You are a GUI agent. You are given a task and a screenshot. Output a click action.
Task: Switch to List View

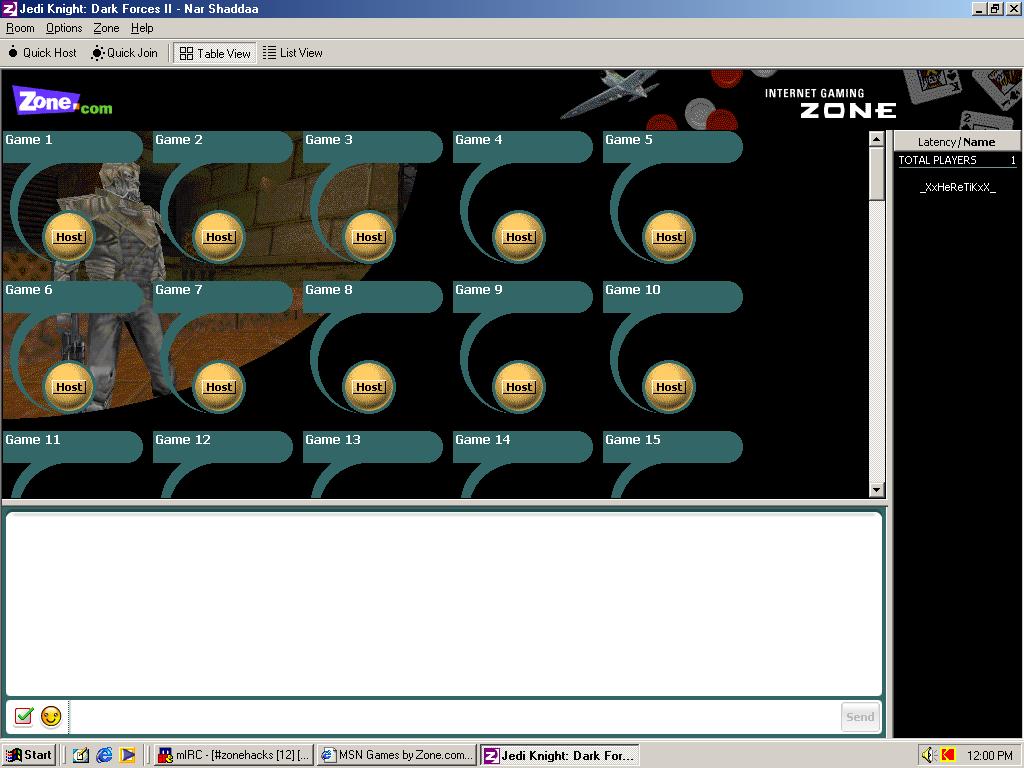(293, 53)
